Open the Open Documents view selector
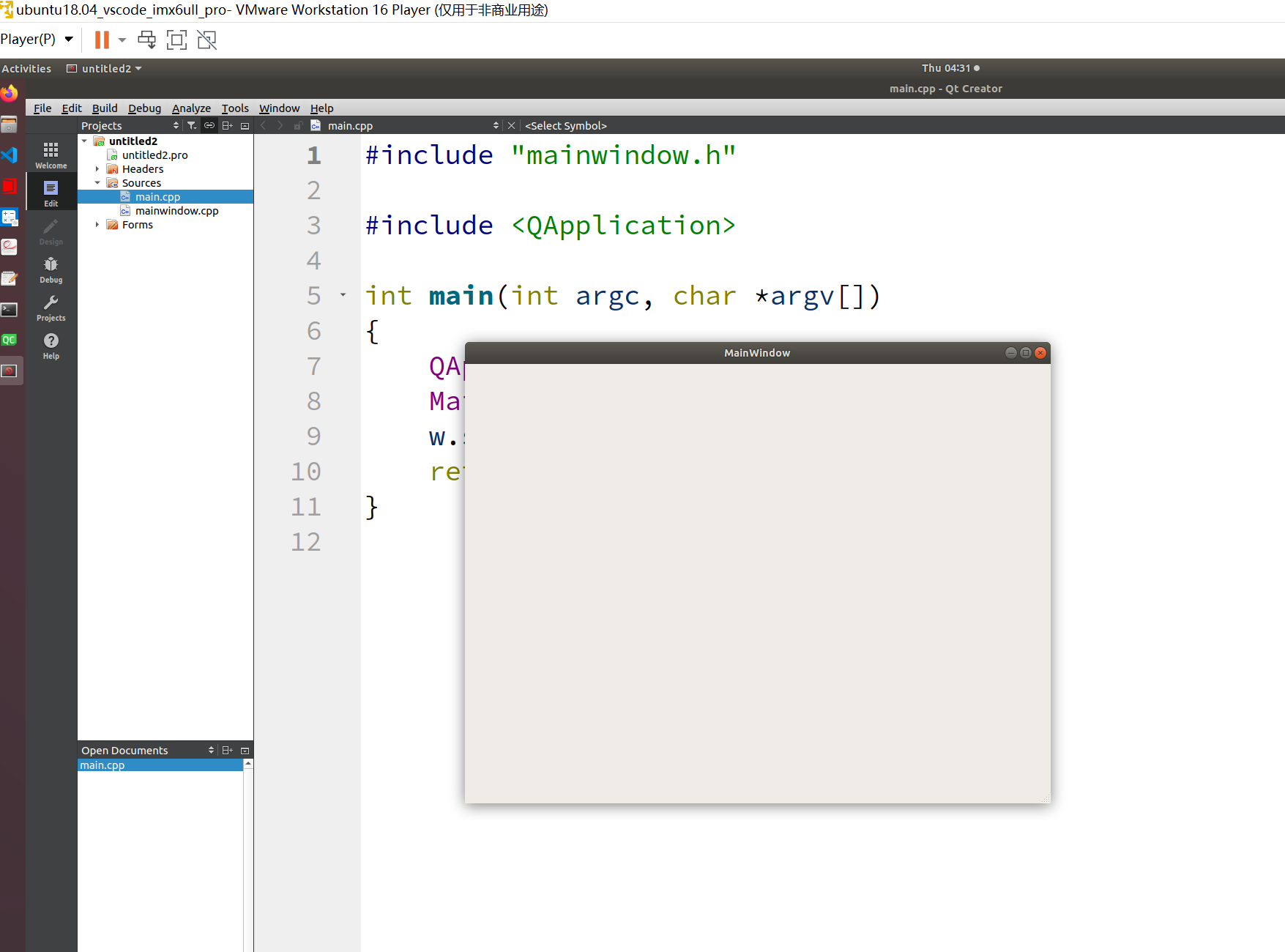The height and width of the screenshot is (952, 1285). coord(147,750)
